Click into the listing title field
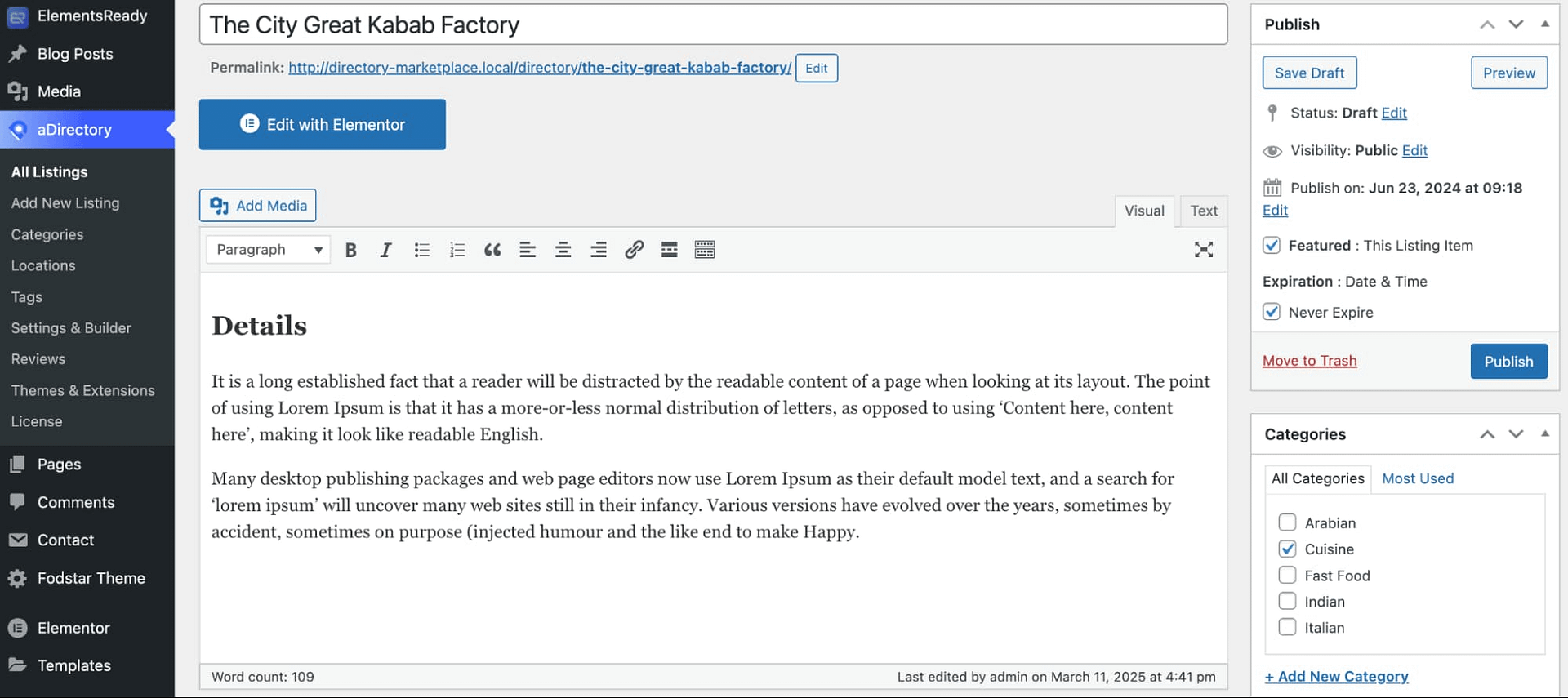The width and height of the screenshot is (1568, 698). 712,24
